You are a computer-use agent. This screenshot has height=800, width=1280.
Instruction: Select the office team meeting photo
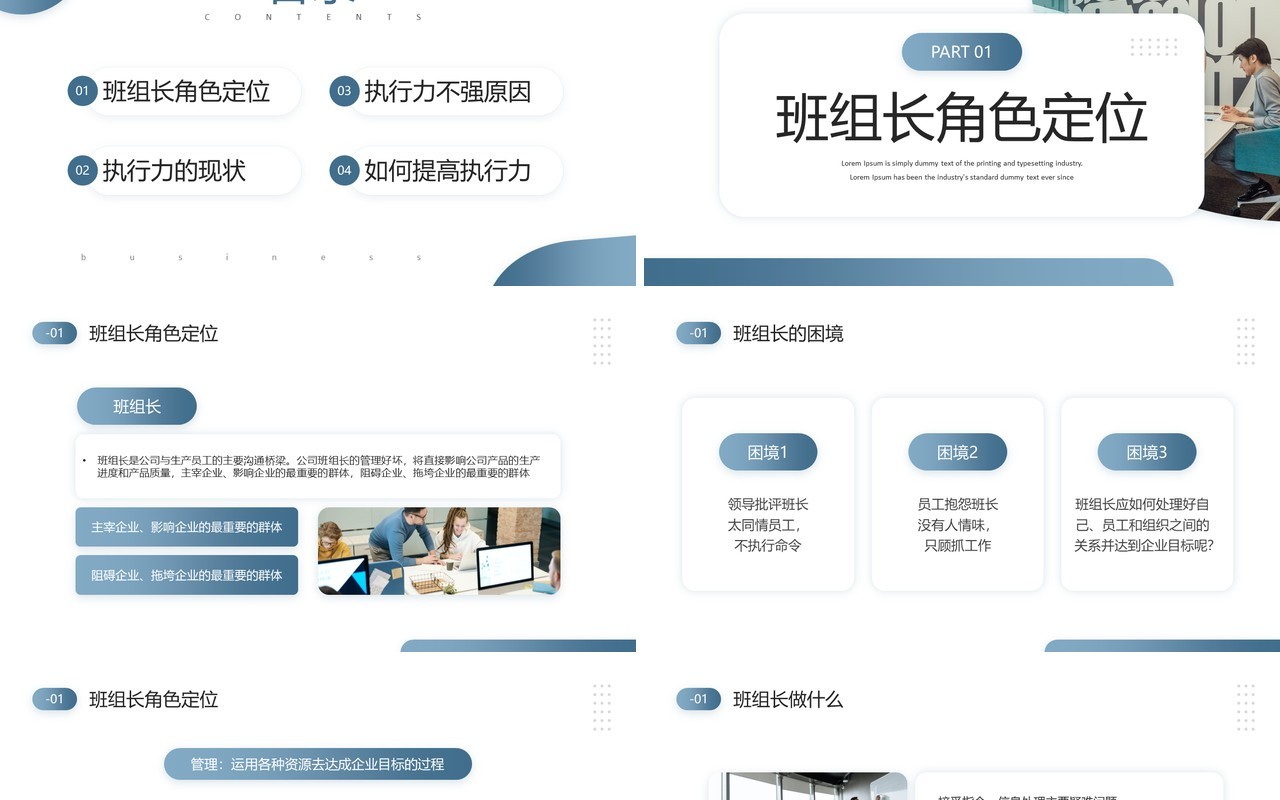(439, 551)
